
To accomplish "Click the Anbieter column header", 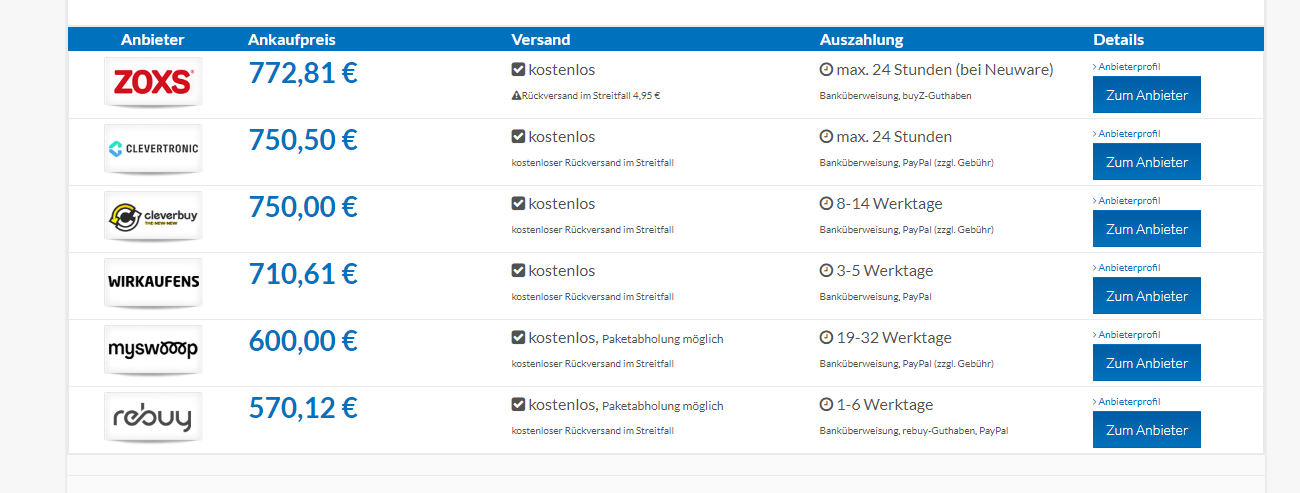I will [153, 40].
